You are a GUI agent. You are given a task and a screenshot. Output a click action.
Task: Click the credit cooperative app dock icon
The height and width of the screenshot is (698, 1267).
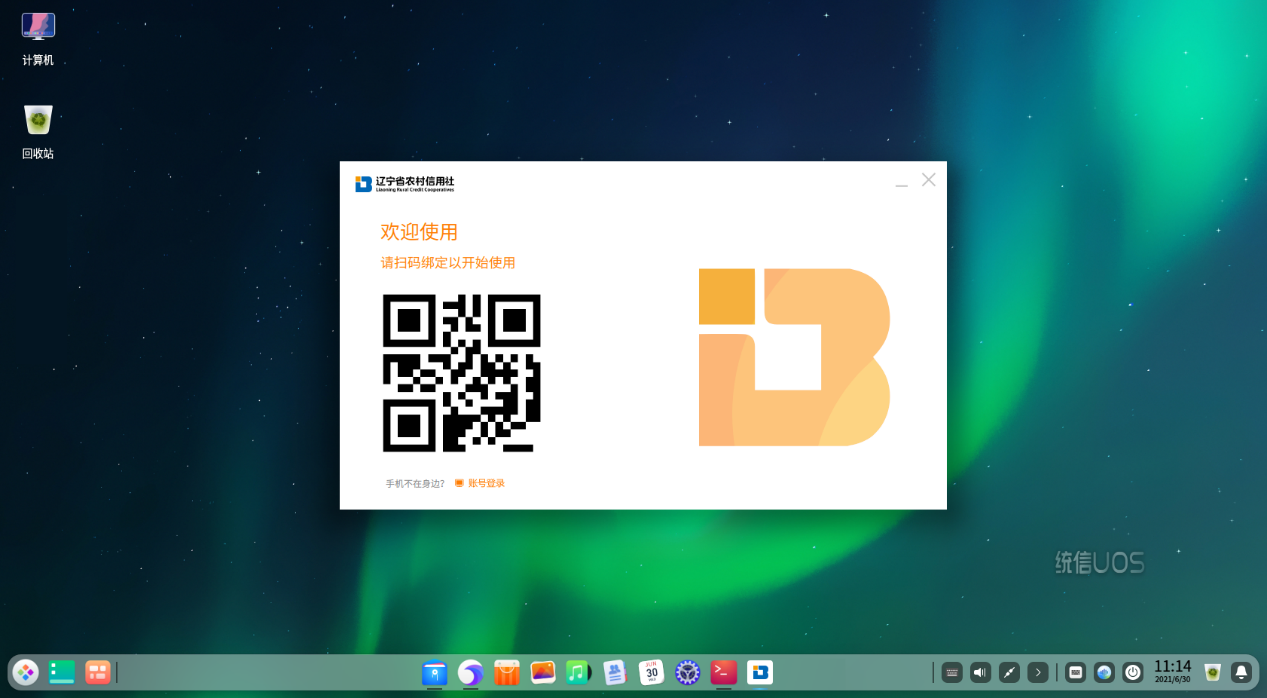(760, 673)
